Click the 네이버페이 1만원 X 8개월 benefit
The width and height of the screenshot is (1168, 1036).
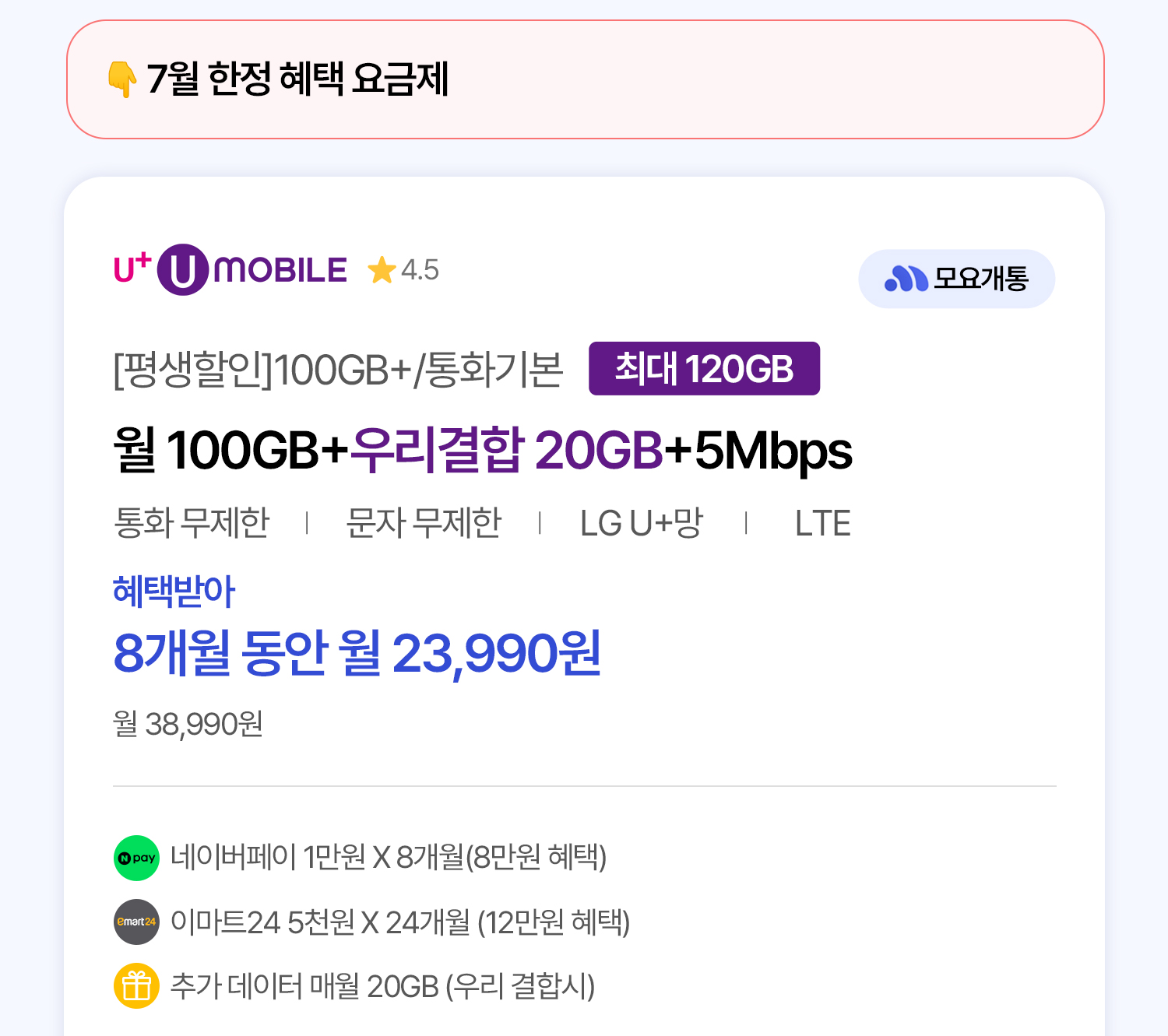[388, 857]
